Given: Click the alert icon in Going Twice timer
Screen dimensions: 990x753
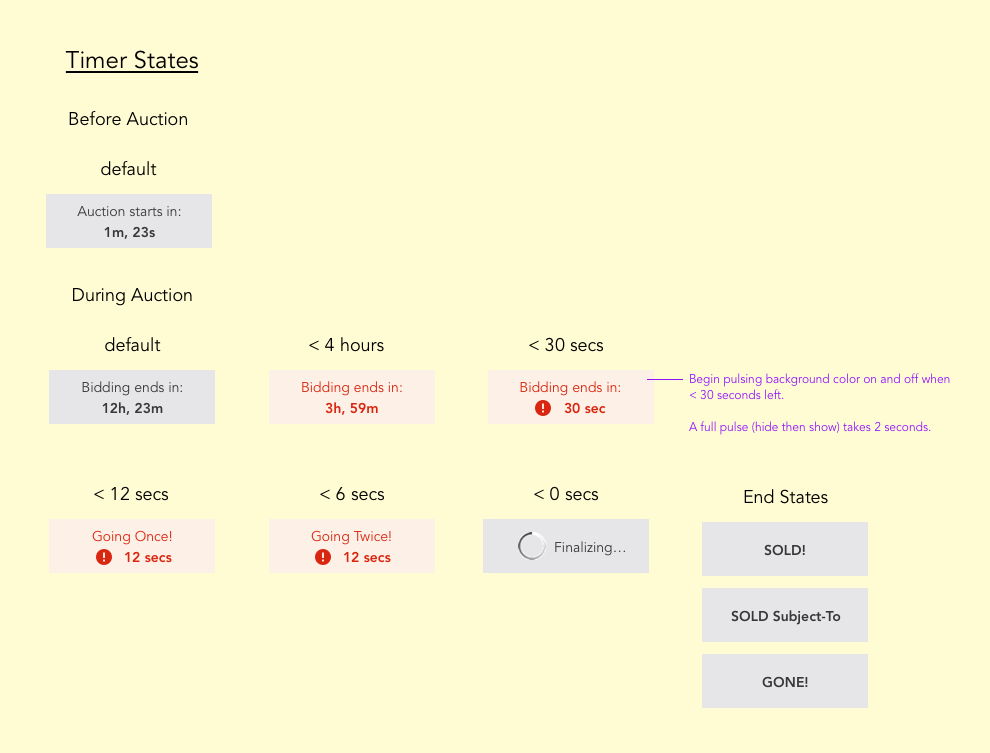Looking at the screenshot, I should tap(323, 557).
